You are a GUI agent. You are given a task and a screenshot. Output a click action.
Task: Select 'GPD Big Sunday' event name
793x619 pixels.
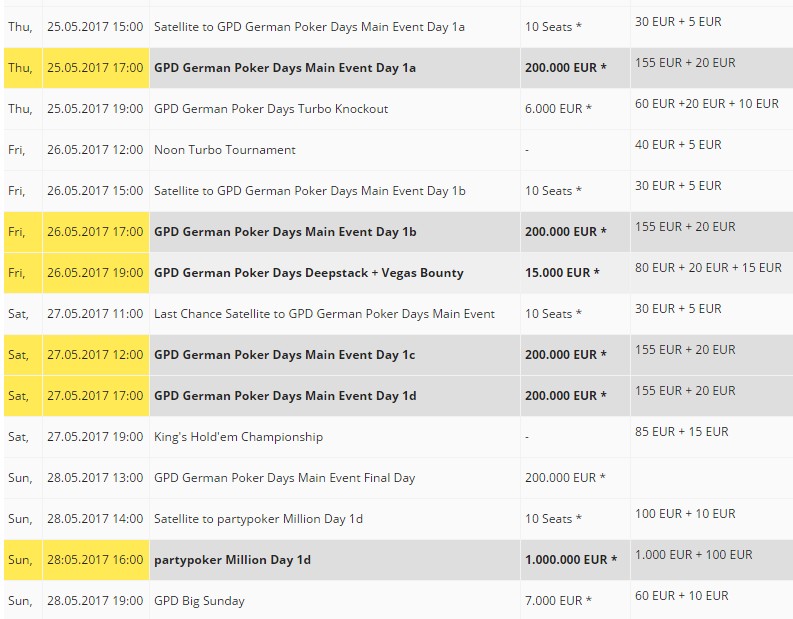(x=199, y=601)
